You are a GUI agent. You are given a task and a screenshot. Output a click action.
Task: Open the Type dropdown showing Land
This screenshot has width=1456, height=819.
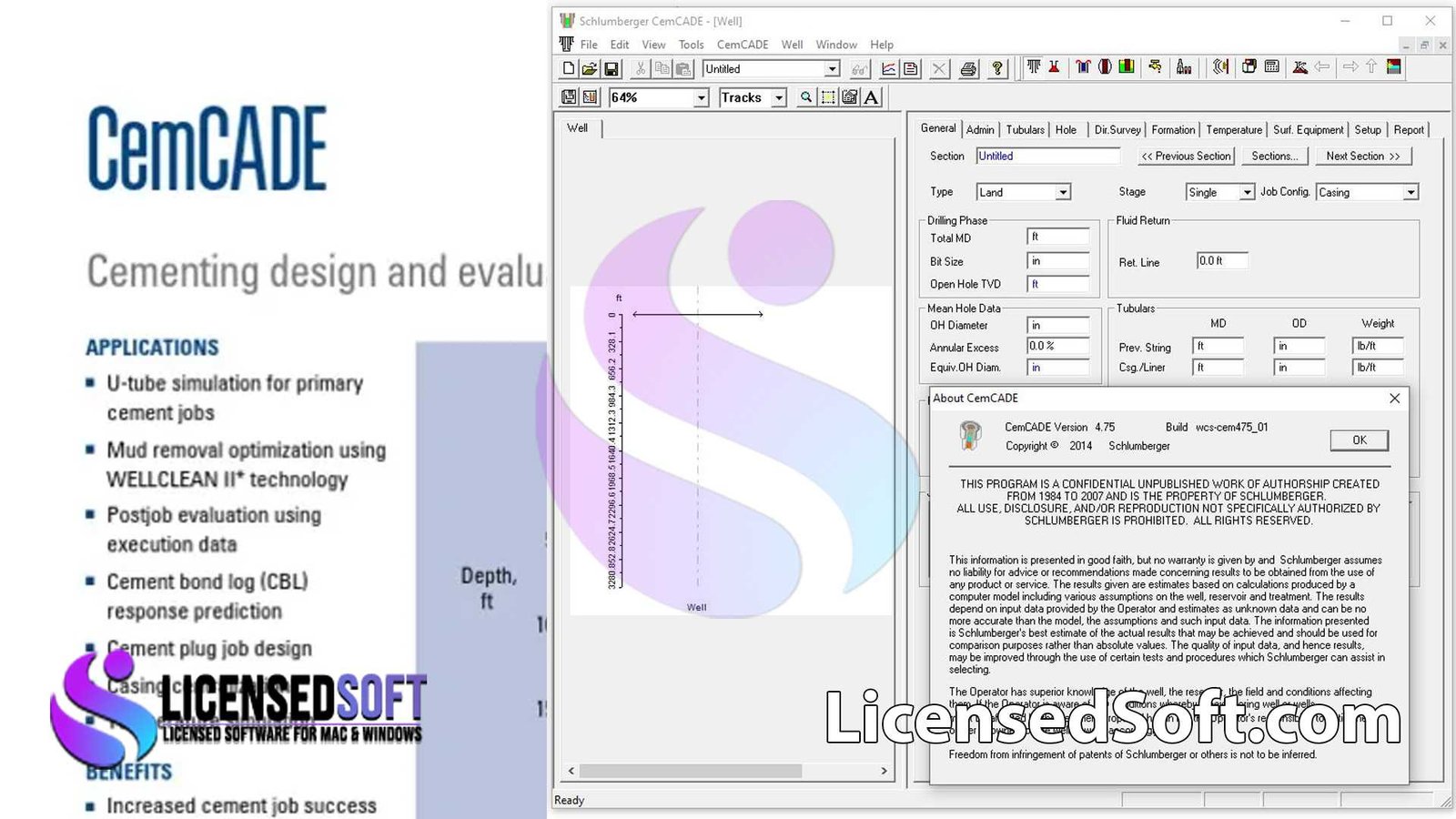1063,193
